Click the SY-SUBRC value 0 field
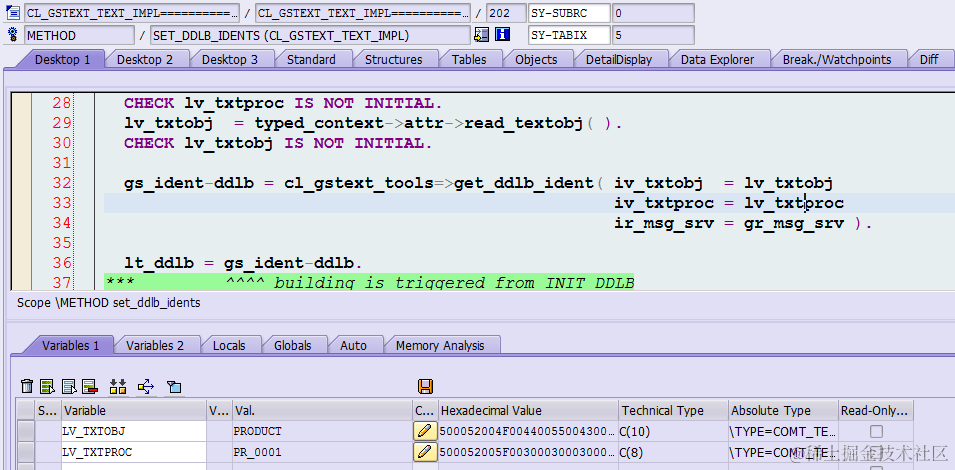The height and width of the screenshot is (470, 955). (653, 13)
